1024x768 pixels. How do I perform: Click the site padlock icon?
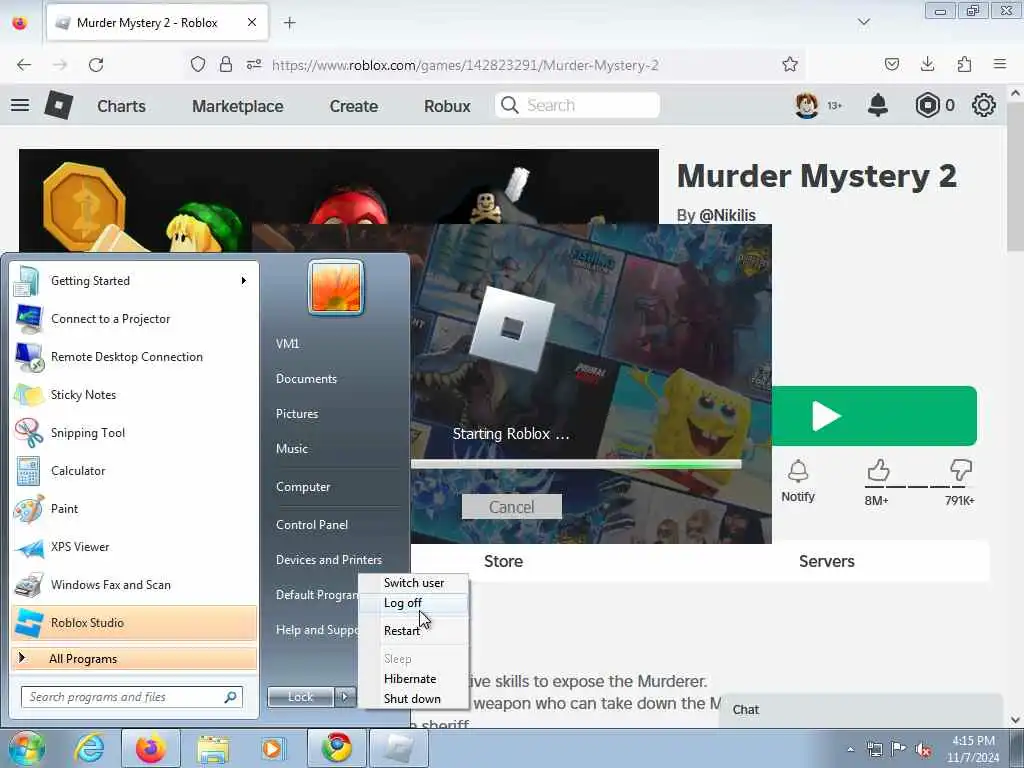pos(226,64)
